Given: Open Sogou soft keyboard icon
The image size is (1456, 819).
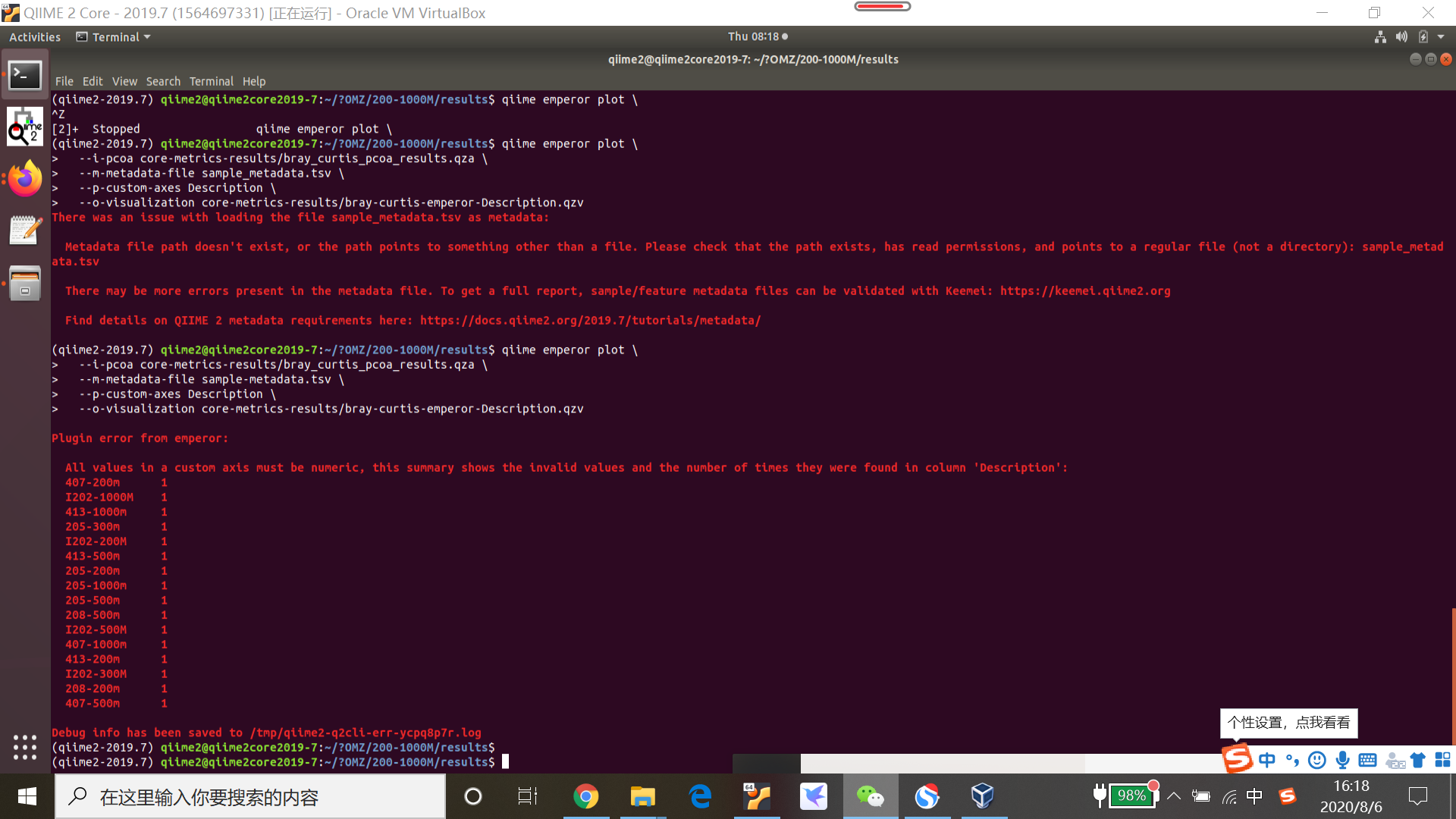Looking at the screenshot, I should (1368, 760).
